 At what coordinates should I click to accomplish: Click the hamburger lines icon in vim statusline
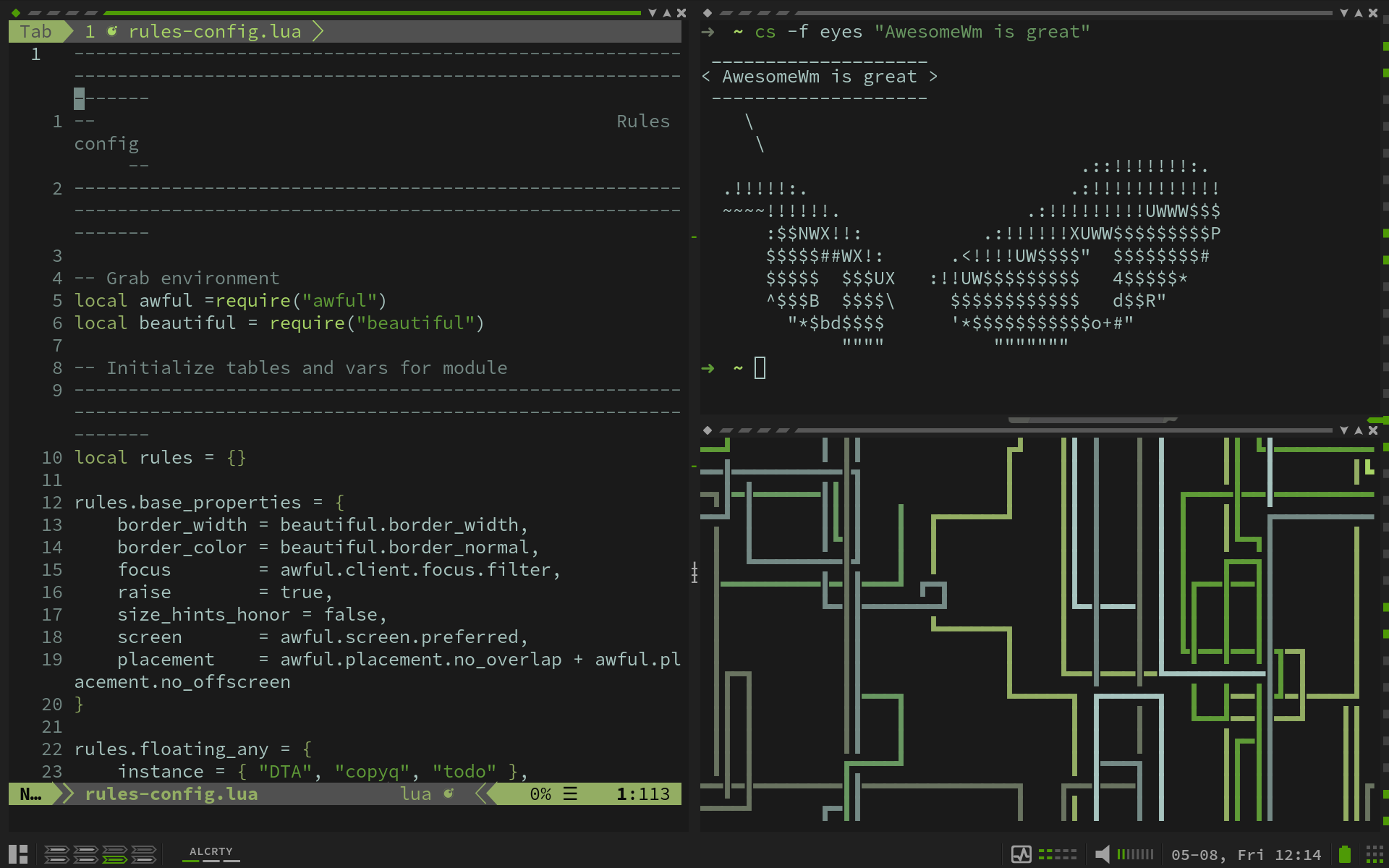[570, 793]
